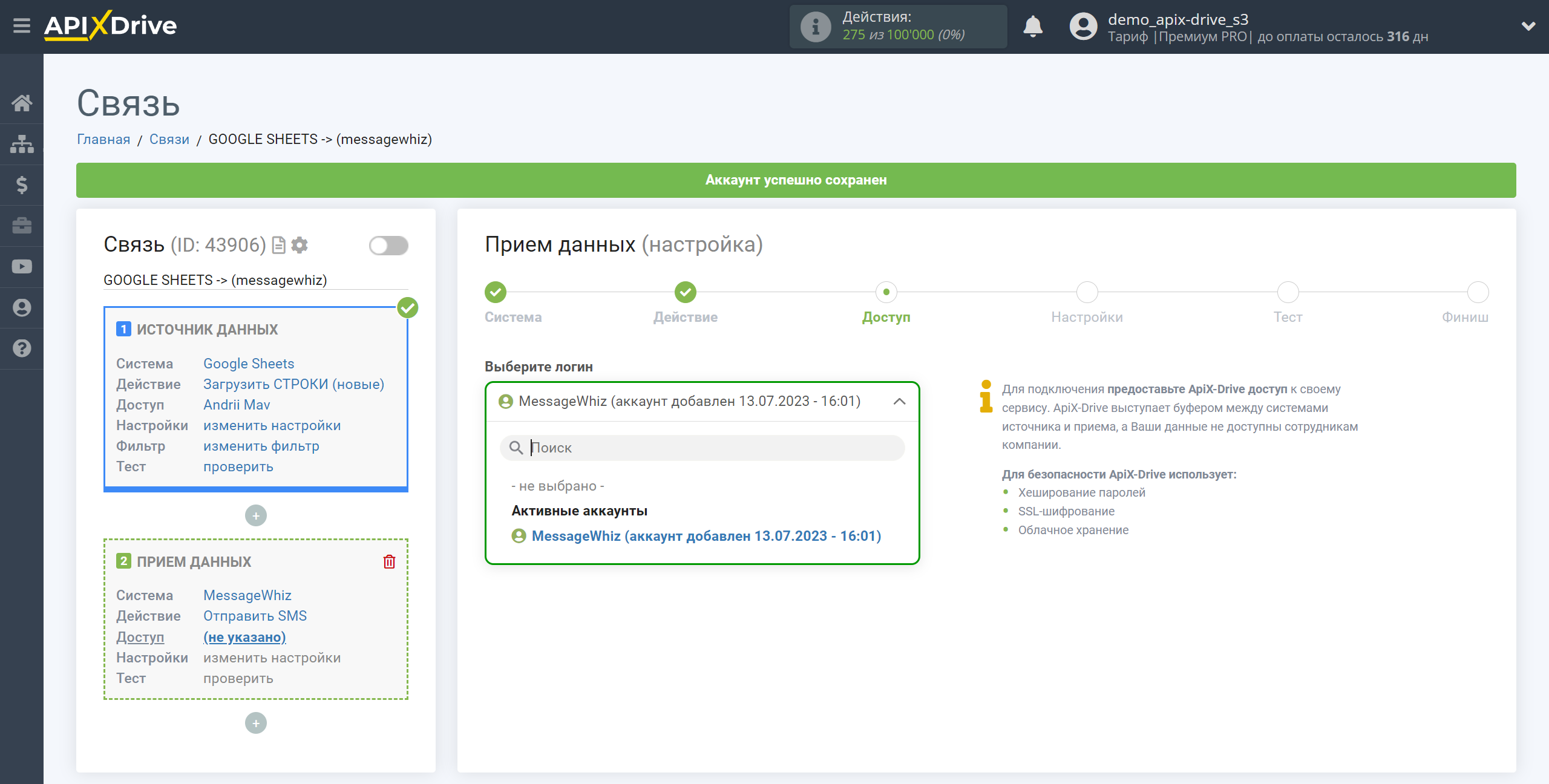
Task: Click 'изменить фильтр' link
Action: coord(261,446)
